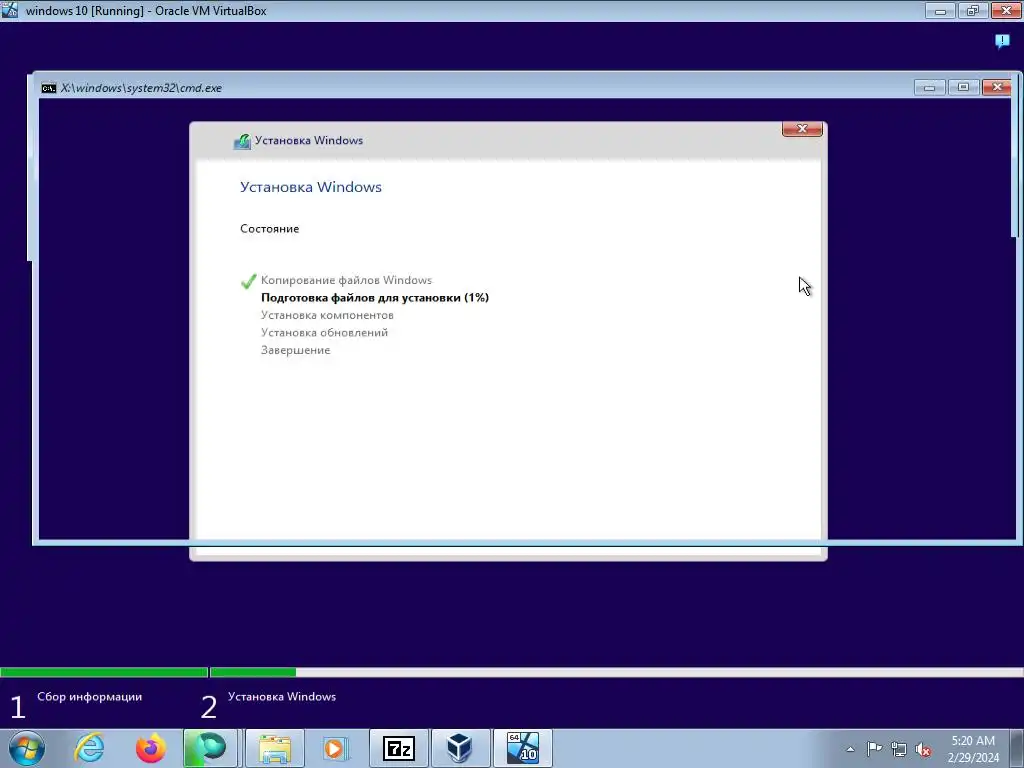Screen dimensions: 1024x768
Task: Click step 2 Установка Windows label
Action: pyautogui.click(x=282, y=697)
